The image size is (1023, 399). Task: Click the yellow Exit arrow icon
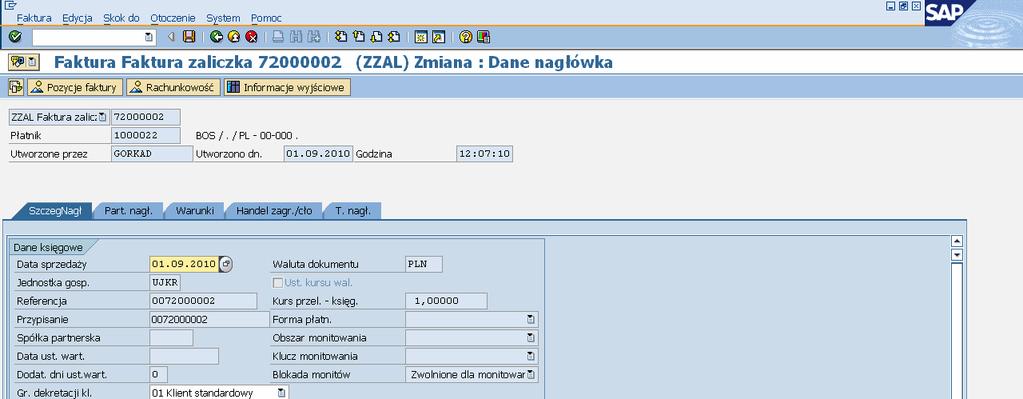[x=234, y=37]
